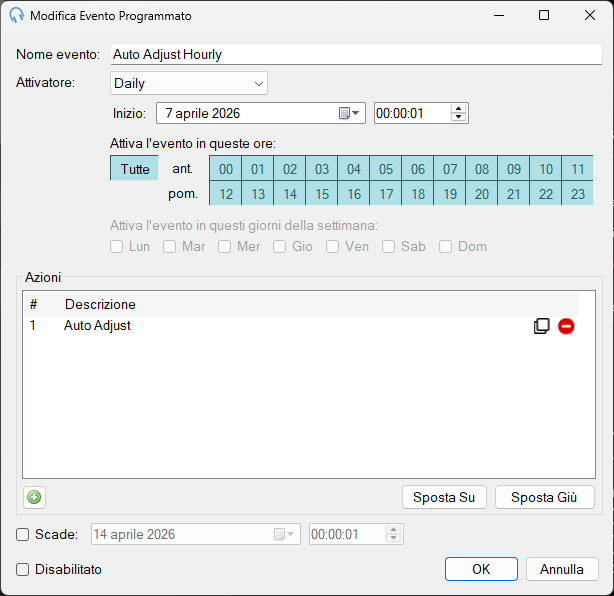Image resolution: width=614 pixels, height=596 pixels.
Task: Toggle hour 01 in the hour grid
Action: (258, 168)
